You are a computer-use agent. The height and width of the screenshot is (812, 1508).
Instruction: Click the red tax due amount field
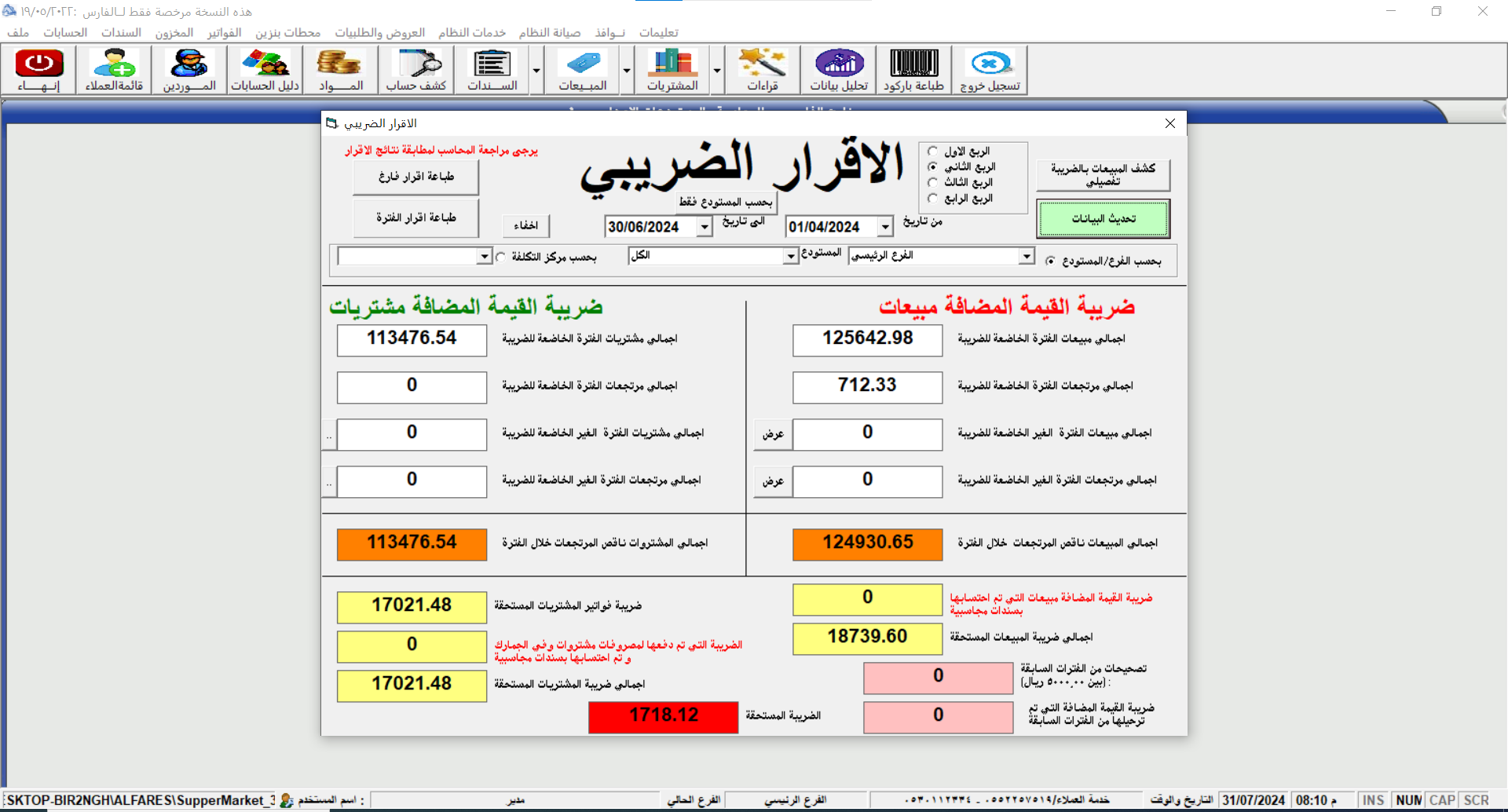(663, 715)
